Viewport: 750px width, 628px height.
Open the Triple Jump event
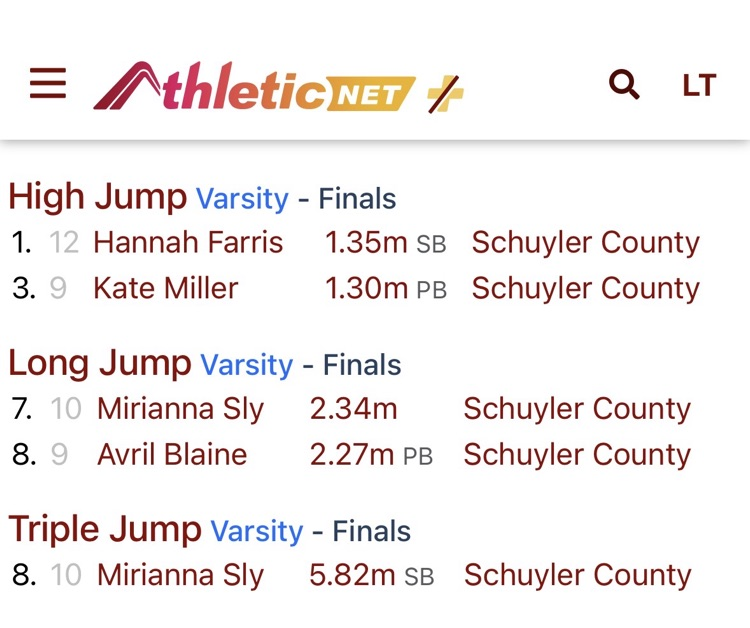click(104, 530)
